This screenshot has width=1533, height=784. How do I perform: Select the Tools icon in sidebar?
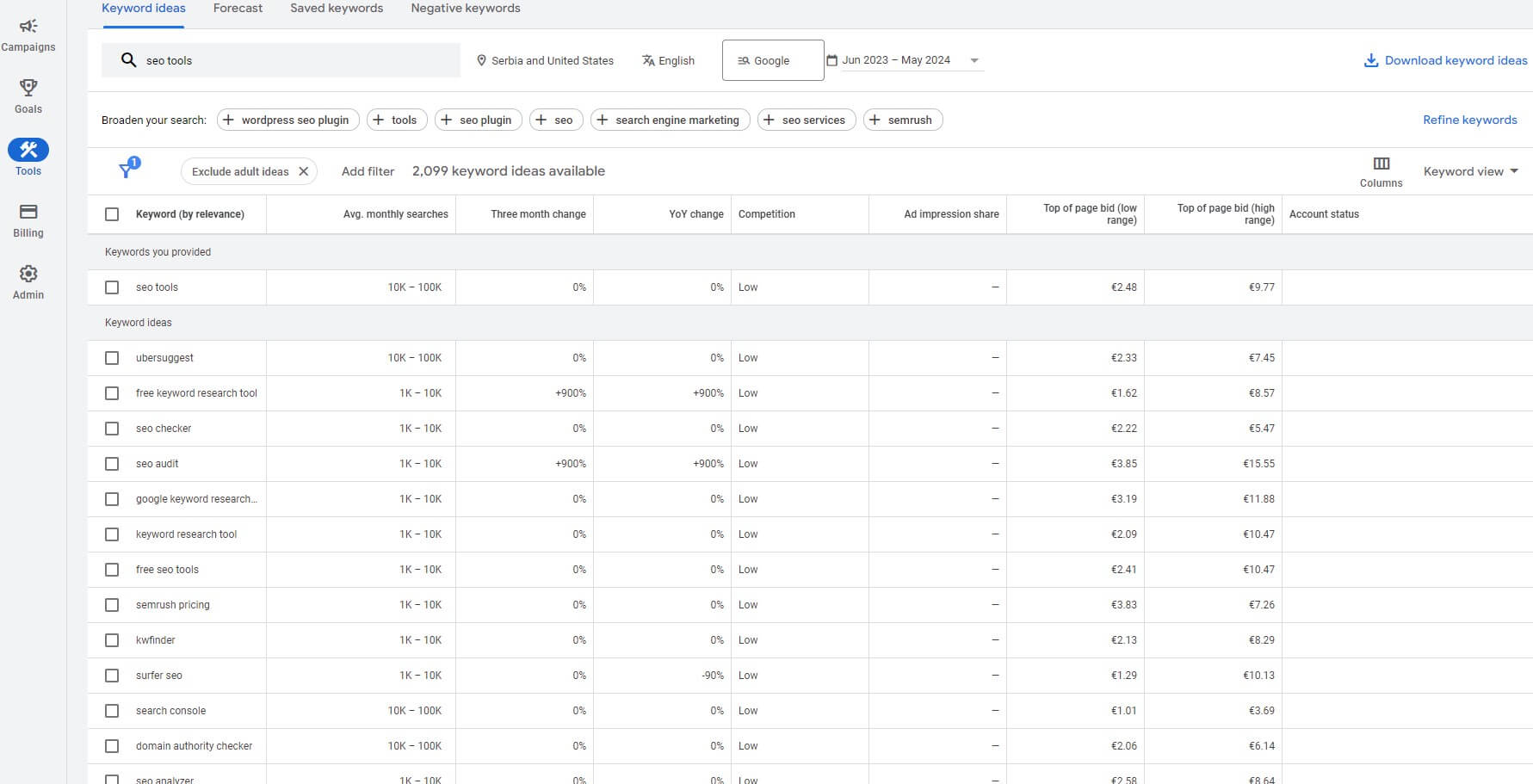28,149
